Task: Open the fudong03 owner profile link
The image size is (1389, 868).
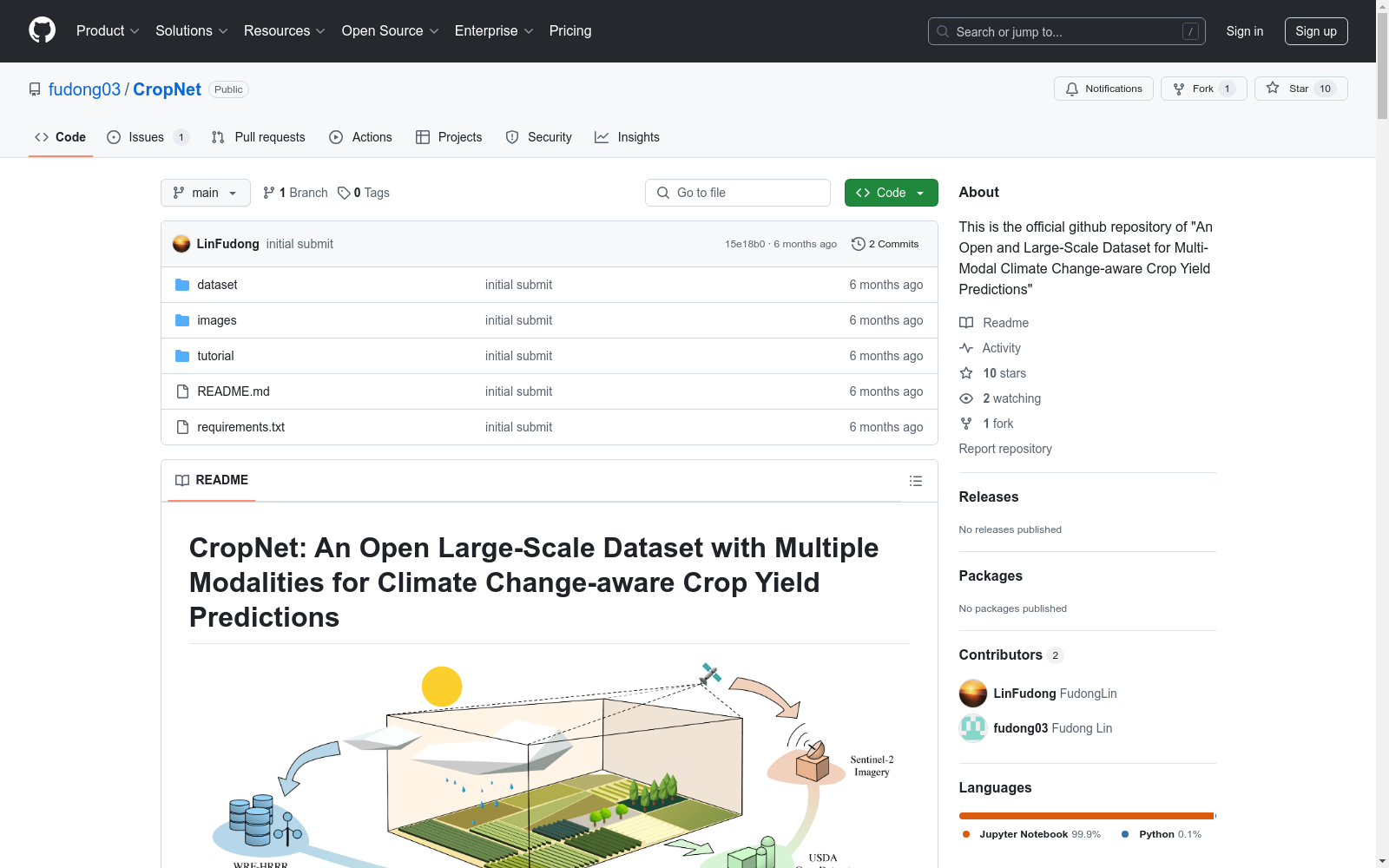Action: point(84,89)
